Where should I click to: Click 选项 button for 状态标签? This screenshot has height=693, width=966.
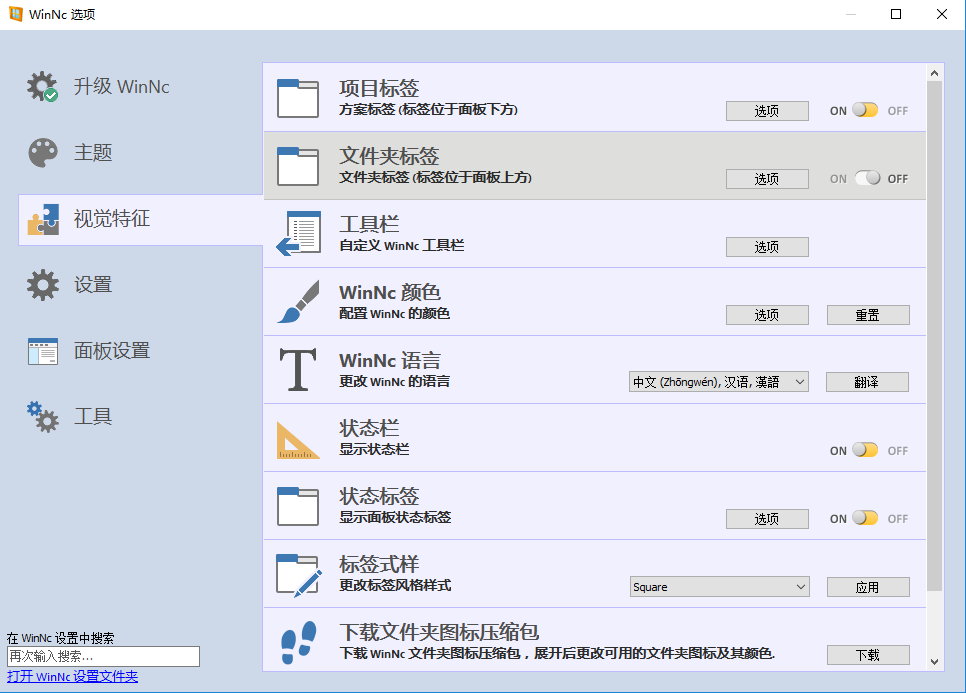pyautogui.click(x=767, y=519)
